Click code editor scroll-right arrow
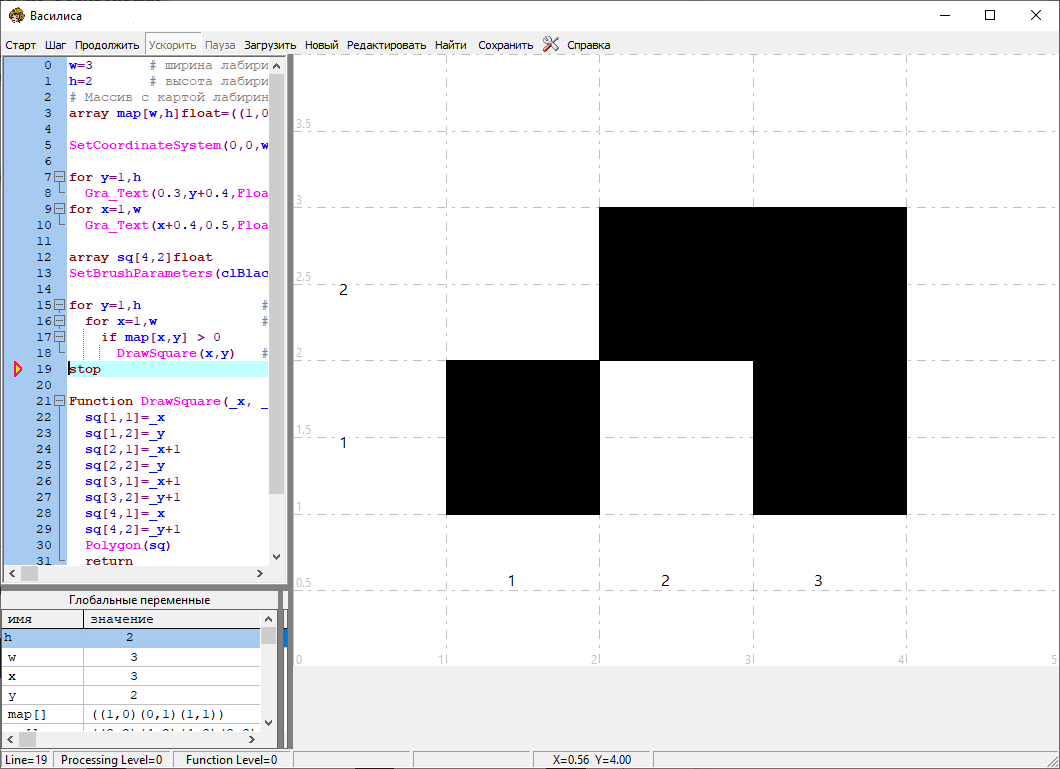 point(260,574)
